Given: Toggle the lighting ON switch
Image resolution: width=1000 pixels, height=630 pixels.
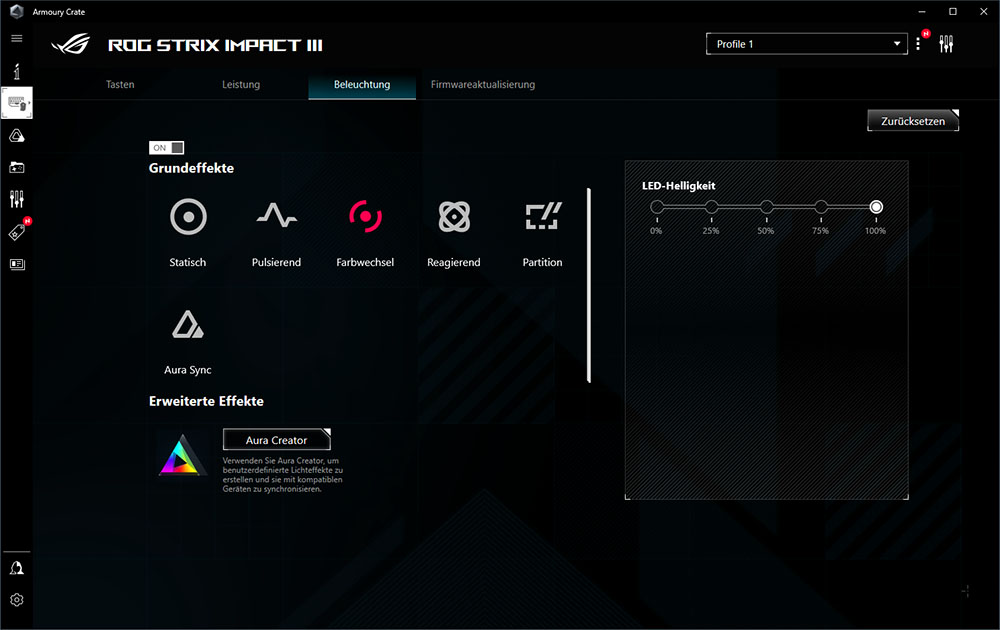Looking at the screenshot, I should tap(166, 147).
